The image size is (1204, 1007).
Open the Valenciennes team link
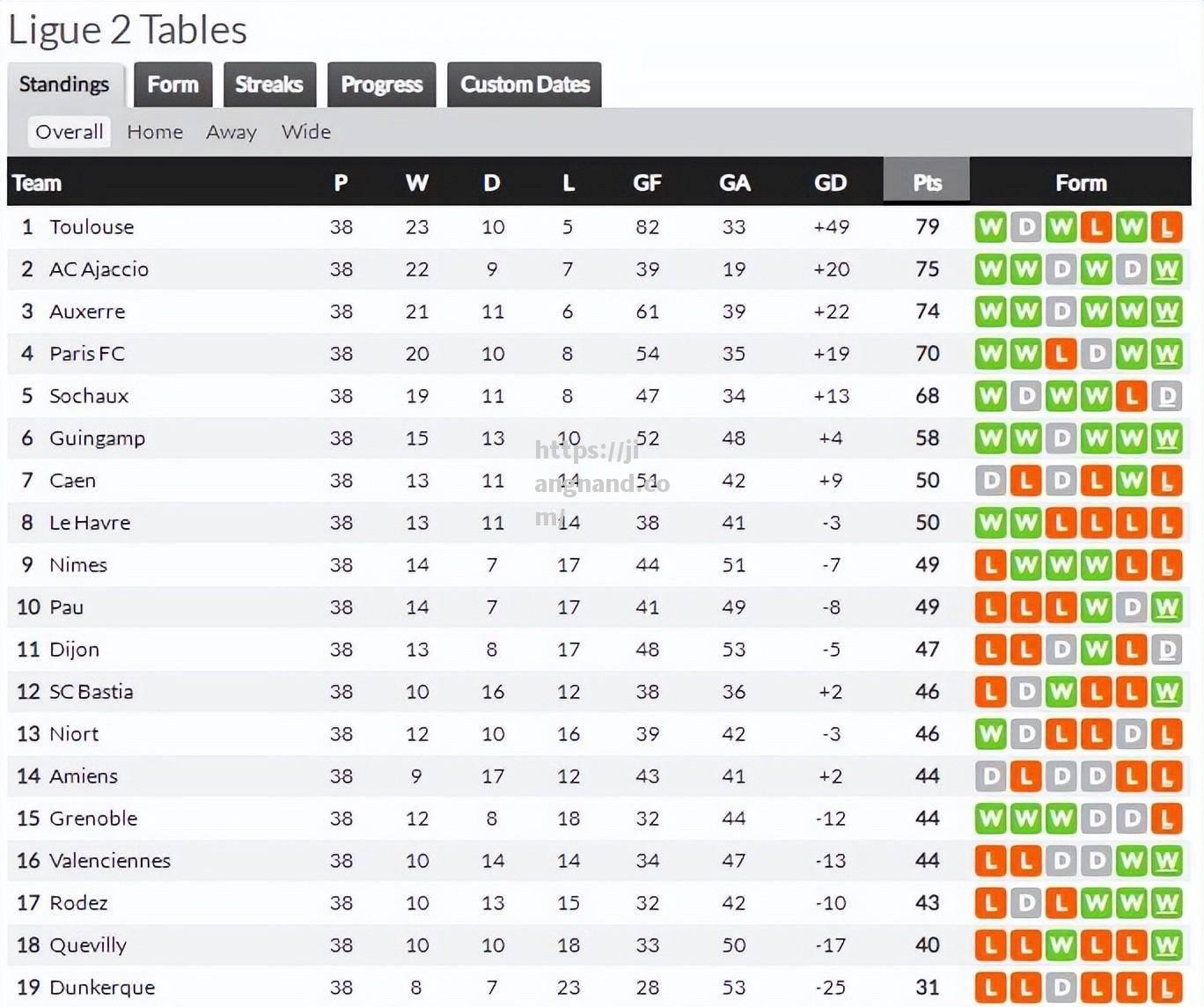110,861
